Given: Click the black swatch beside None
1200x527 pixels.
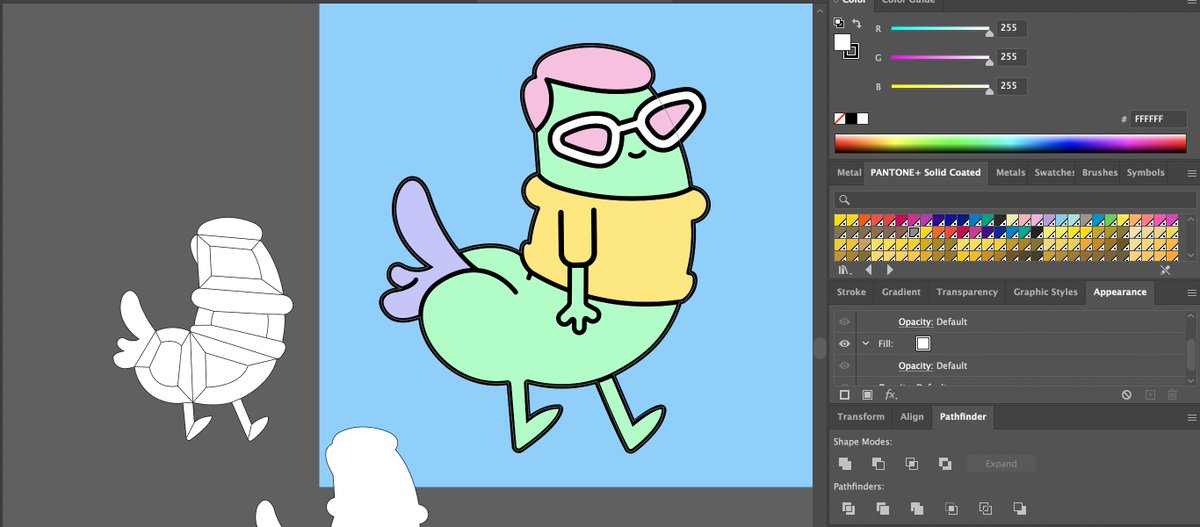Looking at the screenshot, I should click(852, 118).
